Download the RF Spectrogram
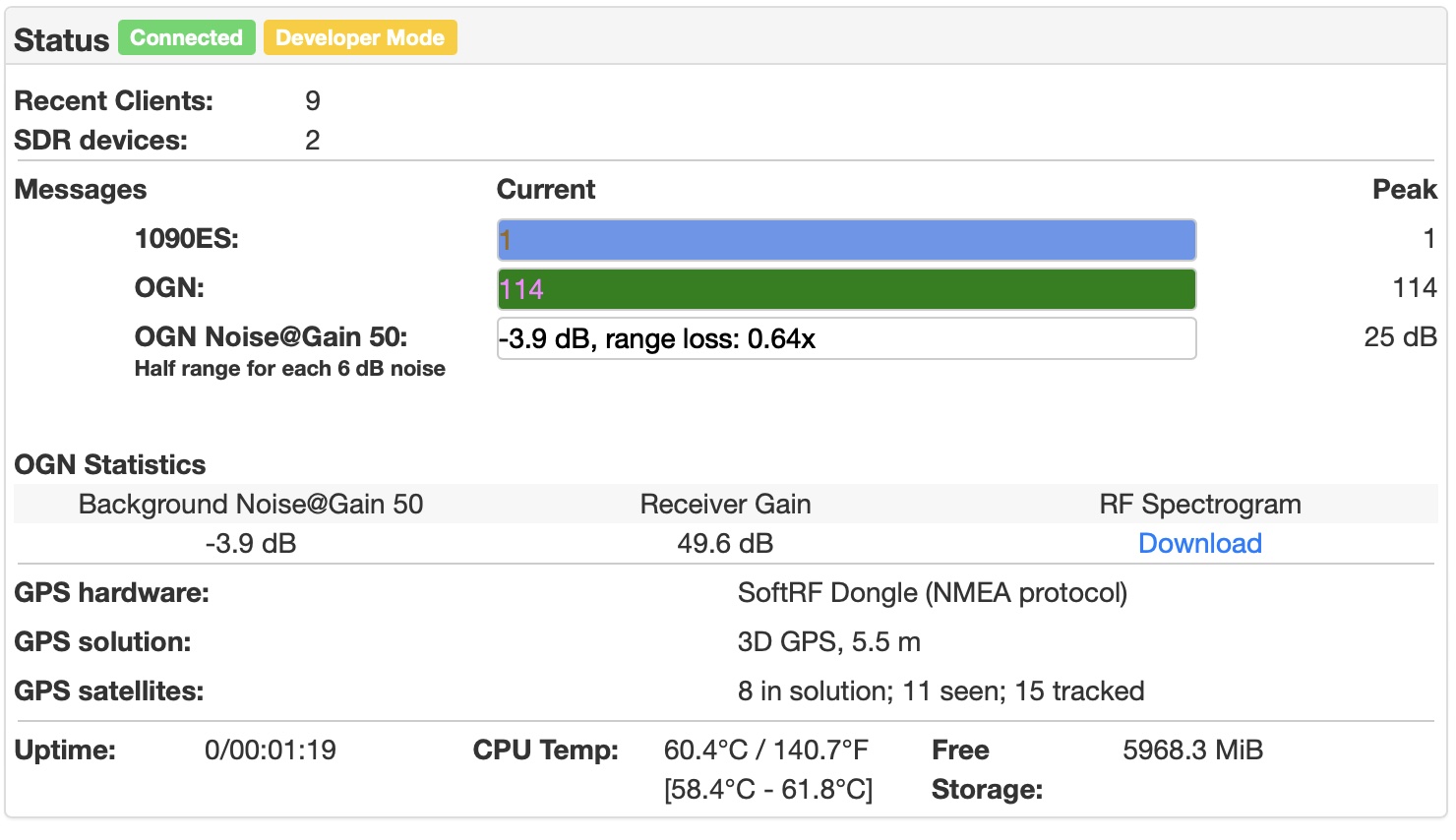 (1199, 543)
